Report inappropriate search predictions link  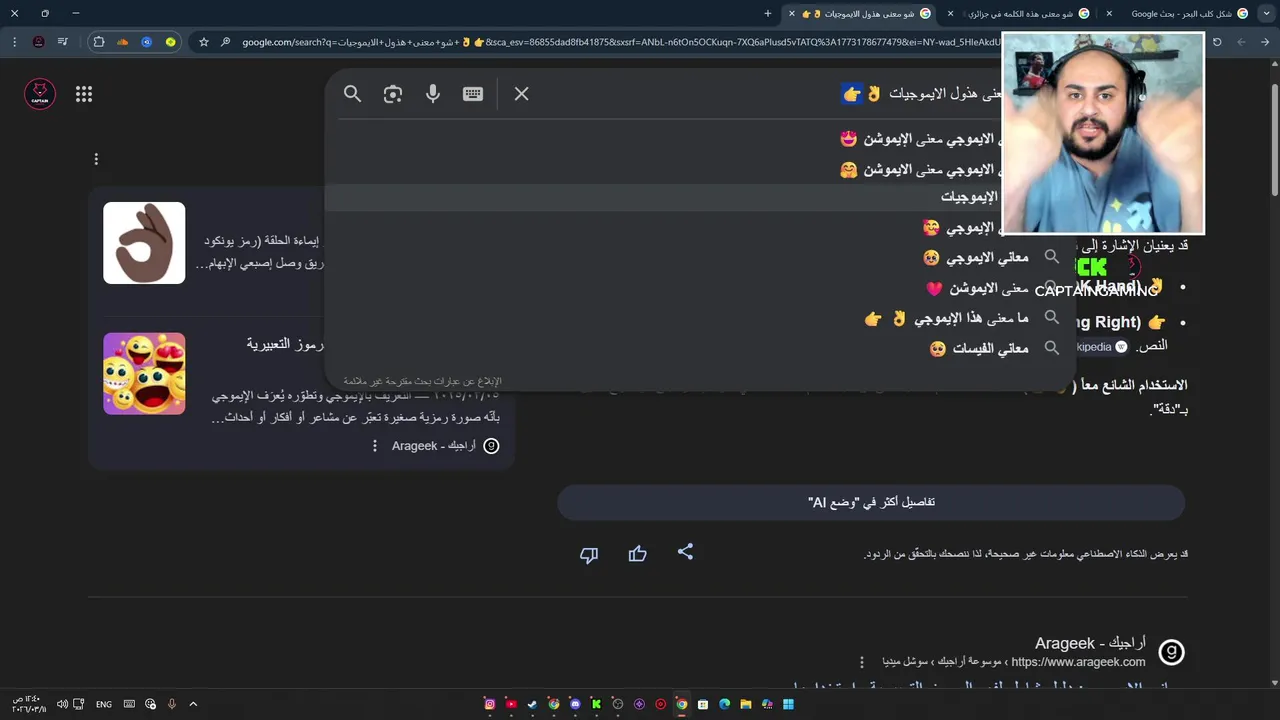(x=423, y=381)
